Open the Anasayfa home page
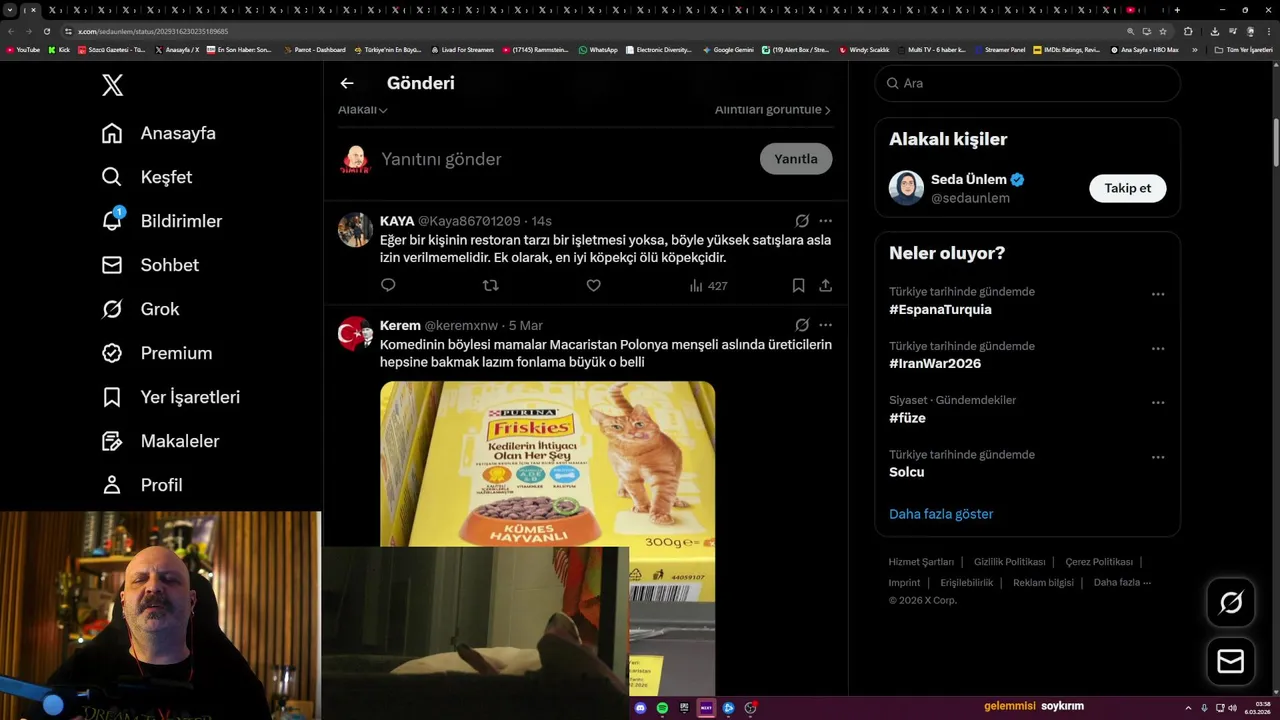 [x=159, y=133]
